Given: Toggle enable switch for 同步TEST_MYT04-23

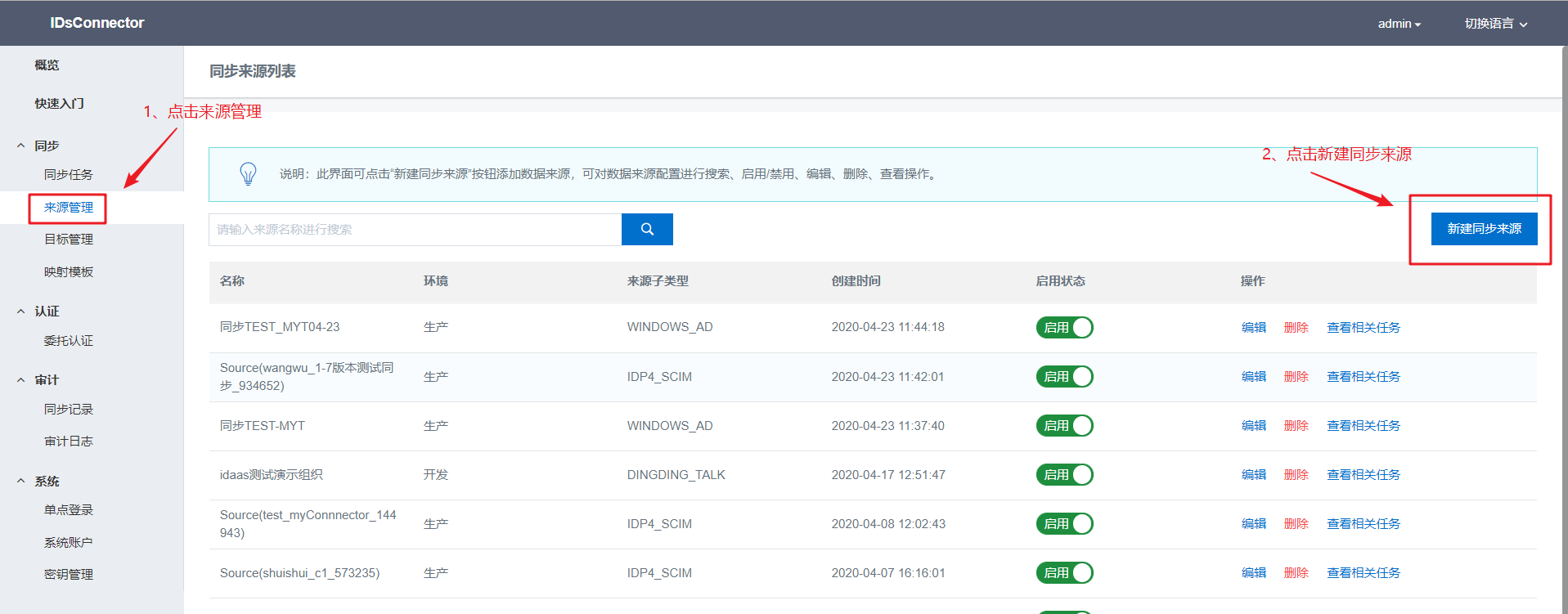Looking at the screenshot, I should (x=1064, y=328).
